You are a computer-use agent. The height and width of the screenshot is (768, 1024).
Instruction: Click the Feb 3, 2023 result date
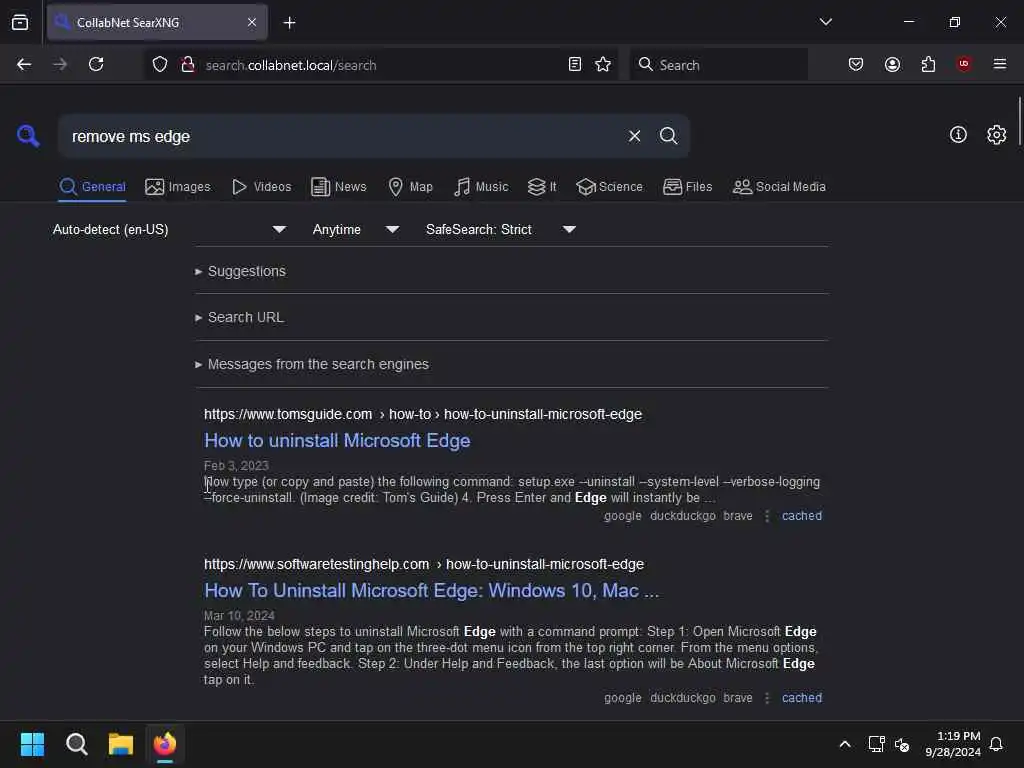click(236, 466)
